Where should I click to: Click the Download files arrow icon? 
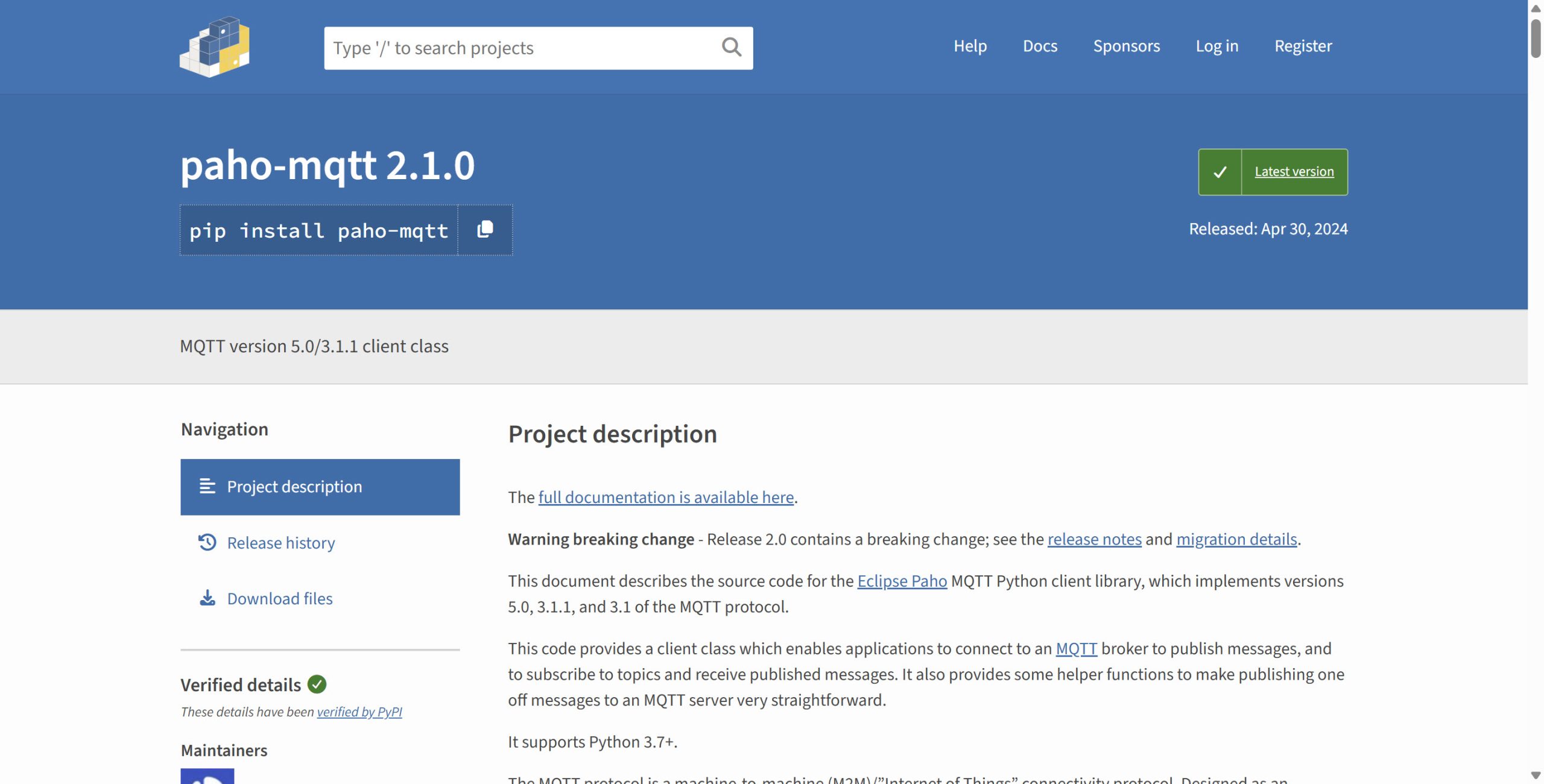(207, 598)
